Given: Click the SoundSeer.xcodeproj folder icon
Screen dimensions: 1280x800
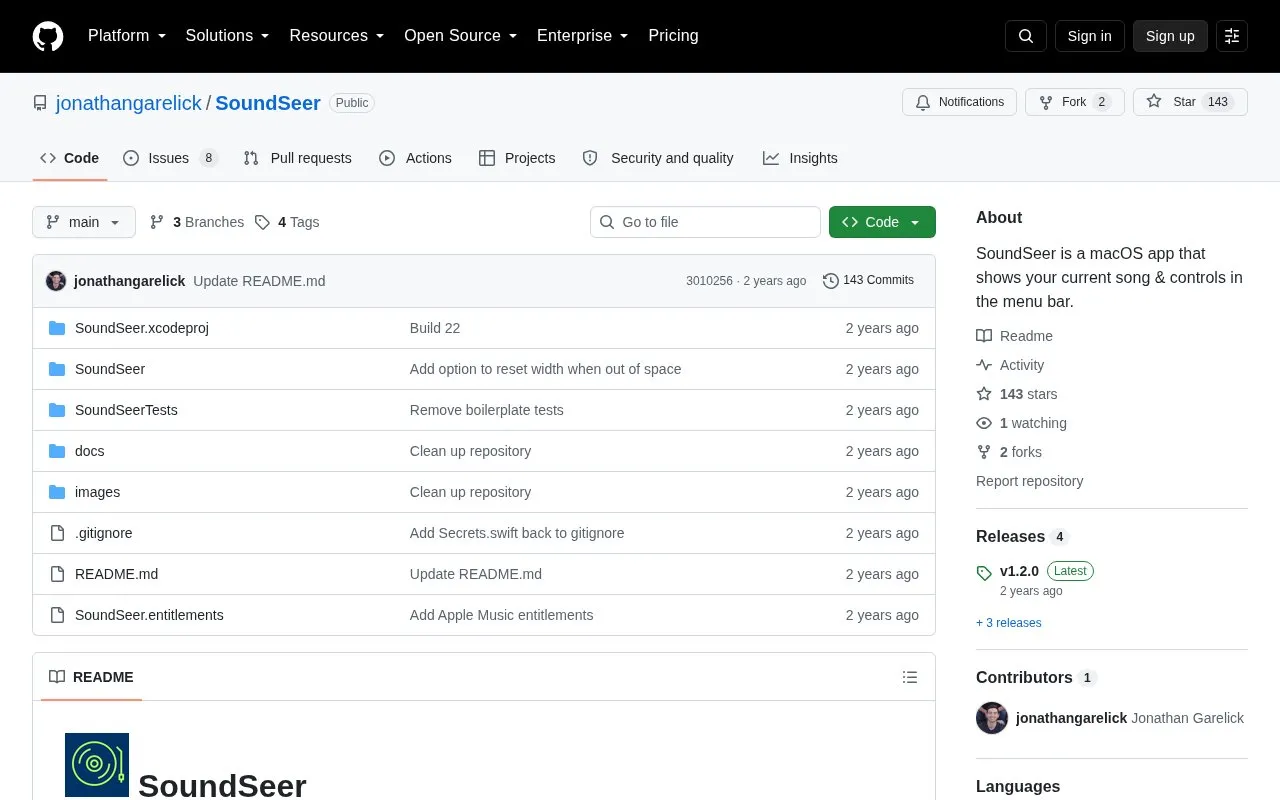Looking at the screenshot, I should click(x=57, y=328).
